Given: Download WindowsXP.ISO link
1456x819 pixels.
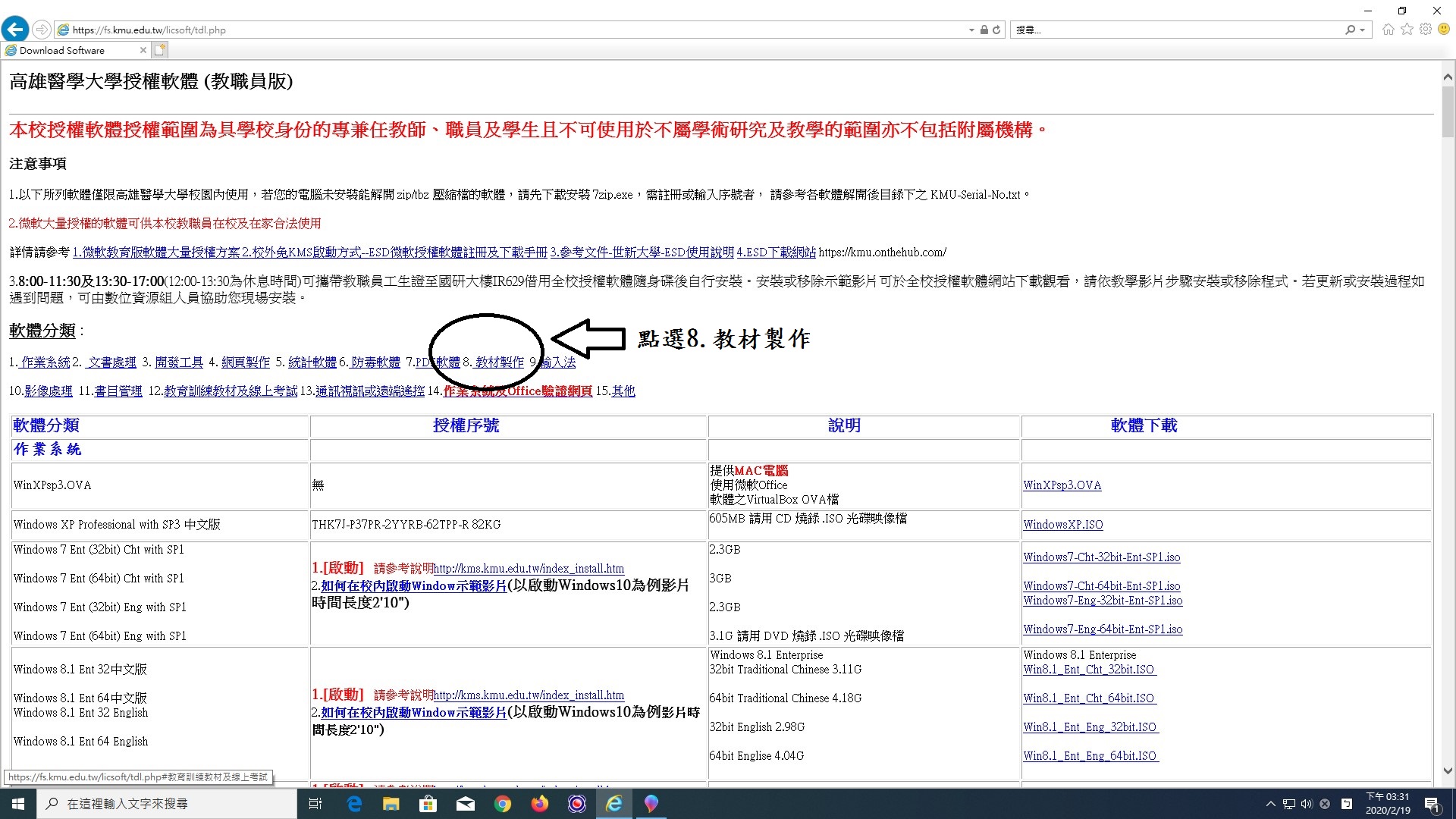Looking at the screenshot, I should 1062,525.
